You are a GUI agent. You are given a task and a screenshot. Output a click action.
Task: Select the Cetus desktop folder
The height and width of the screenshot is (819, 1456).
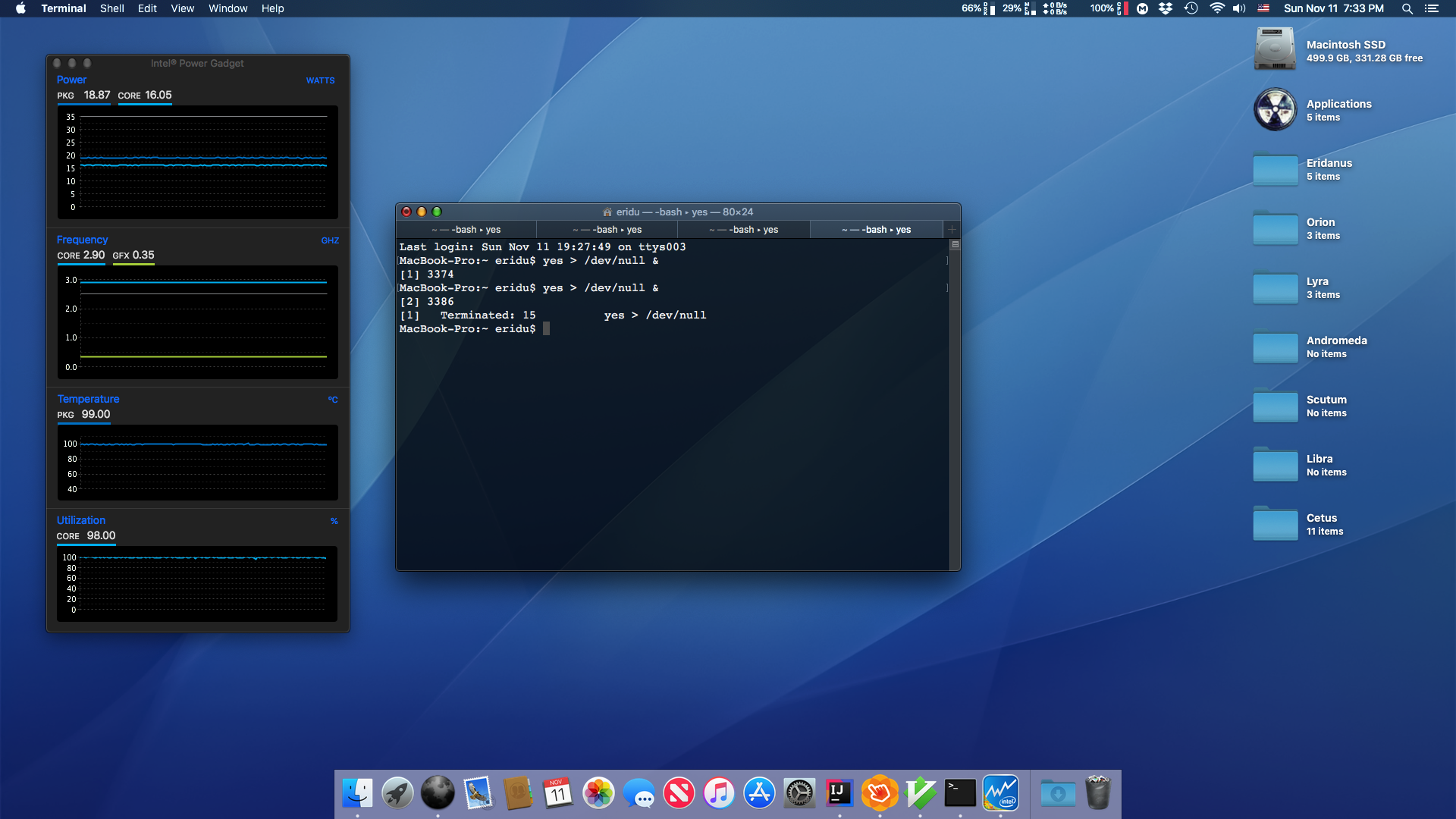pos(1276,524)
